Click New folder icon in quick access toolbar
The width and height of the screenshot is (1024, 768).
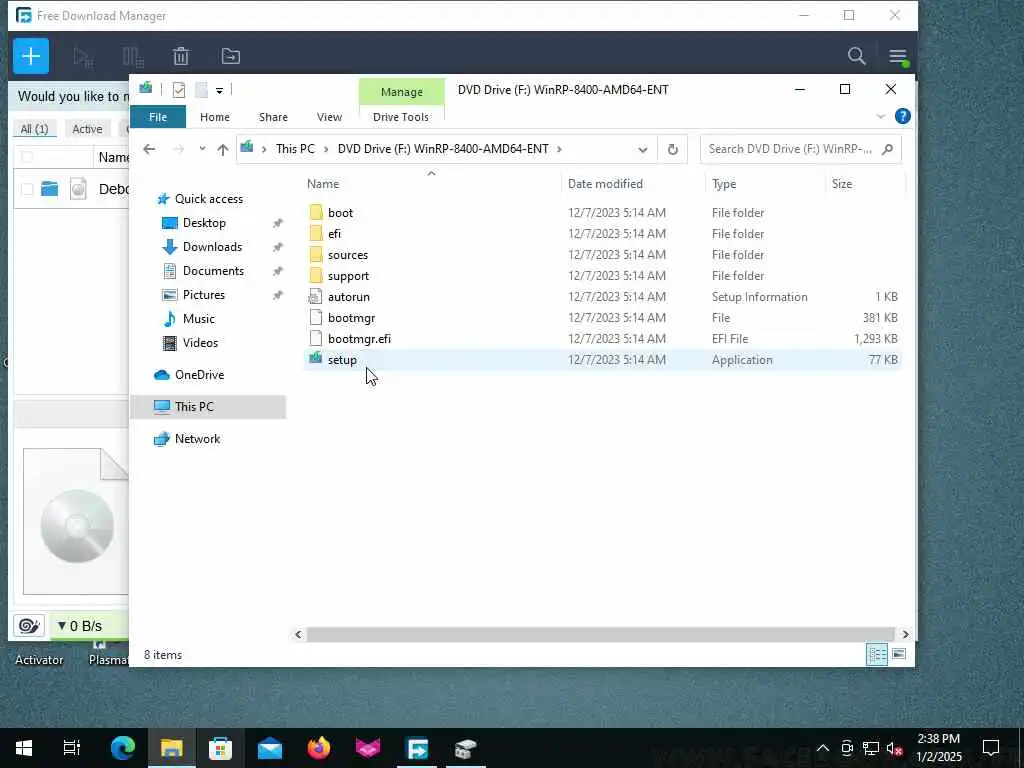[x=202, y=90]
